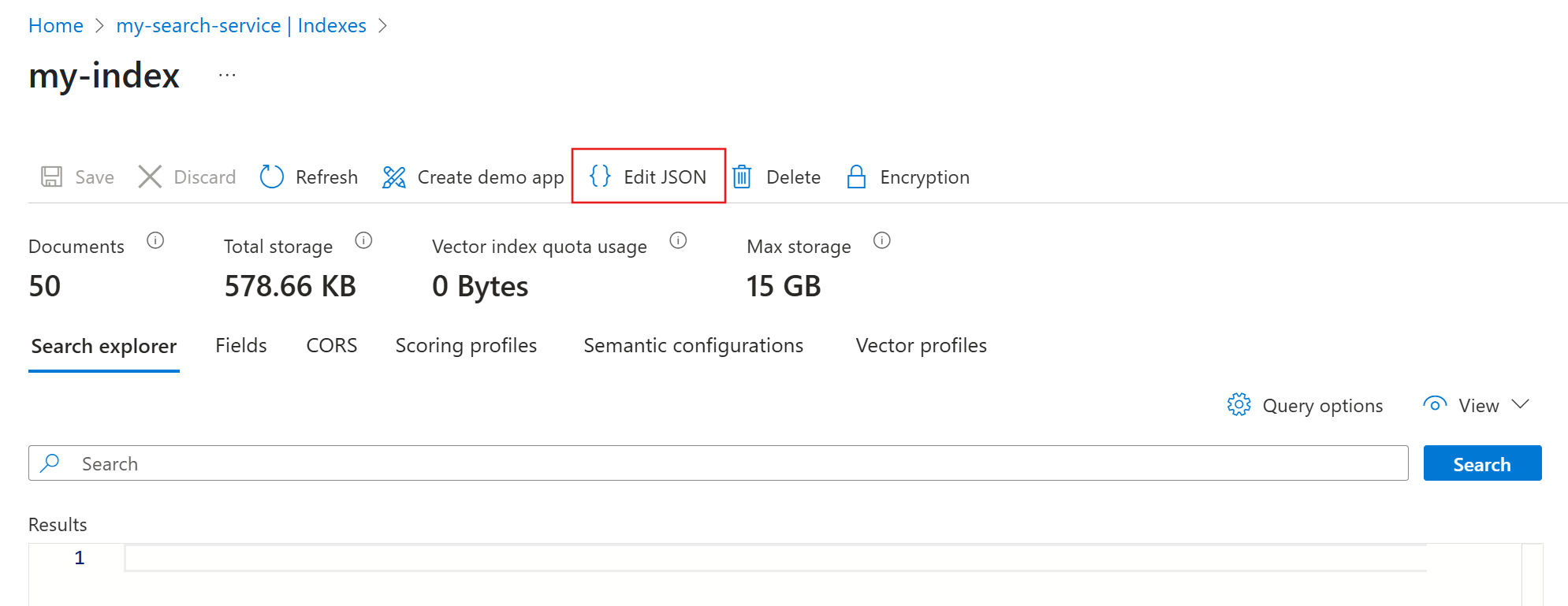Click the Delete trash can icon
The width and height of the screenshot is (1568, 606).
742,177
